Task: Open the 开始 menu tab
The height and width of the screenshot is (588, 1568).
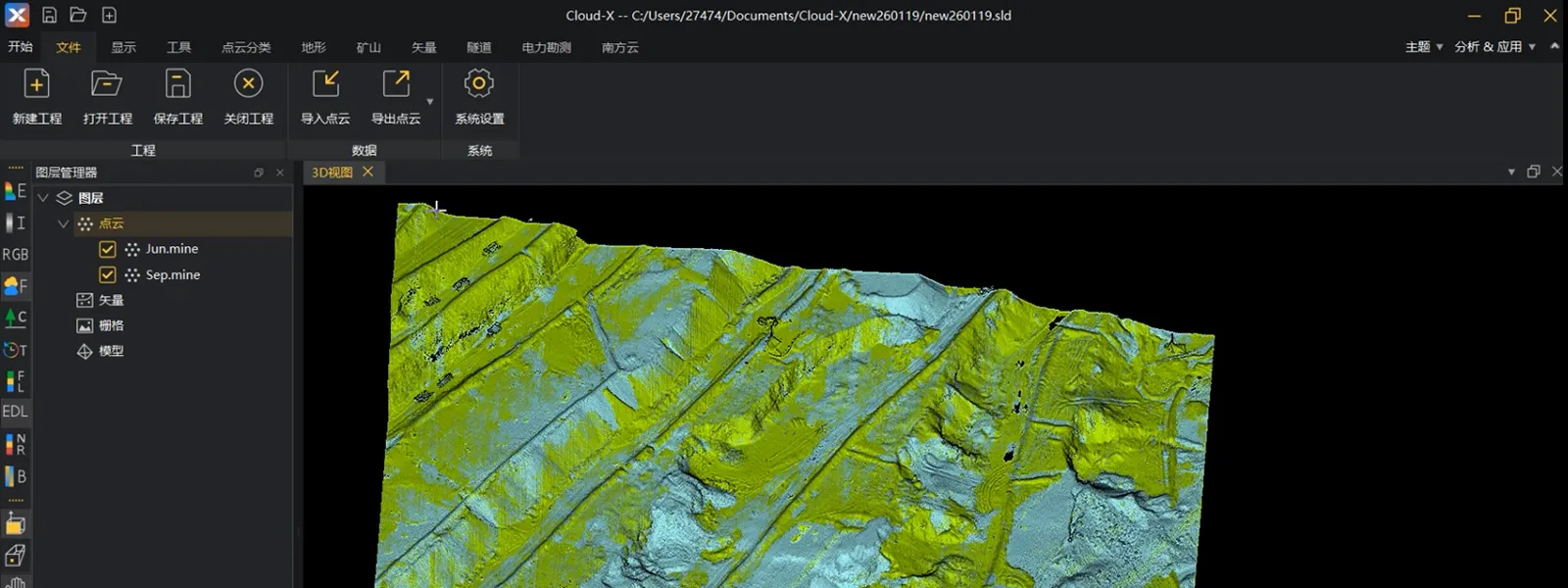Action: (21, 47)
